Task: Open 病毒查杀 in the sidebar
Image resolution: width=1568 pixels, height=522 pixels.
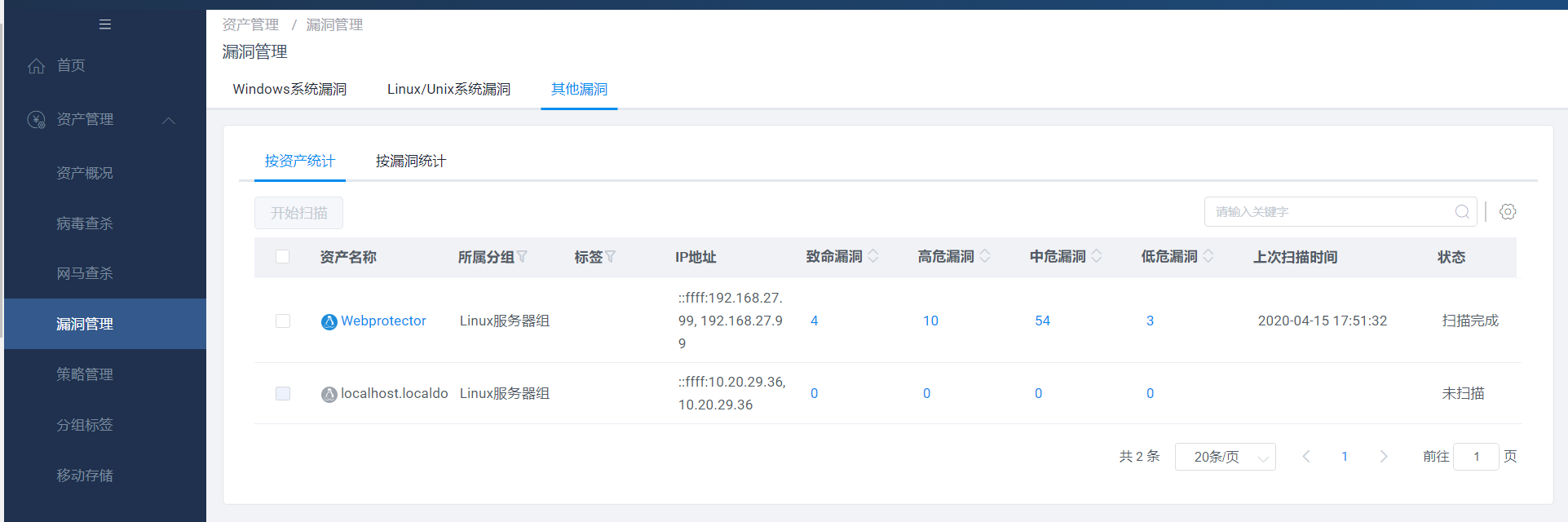Action: (85, 223)
